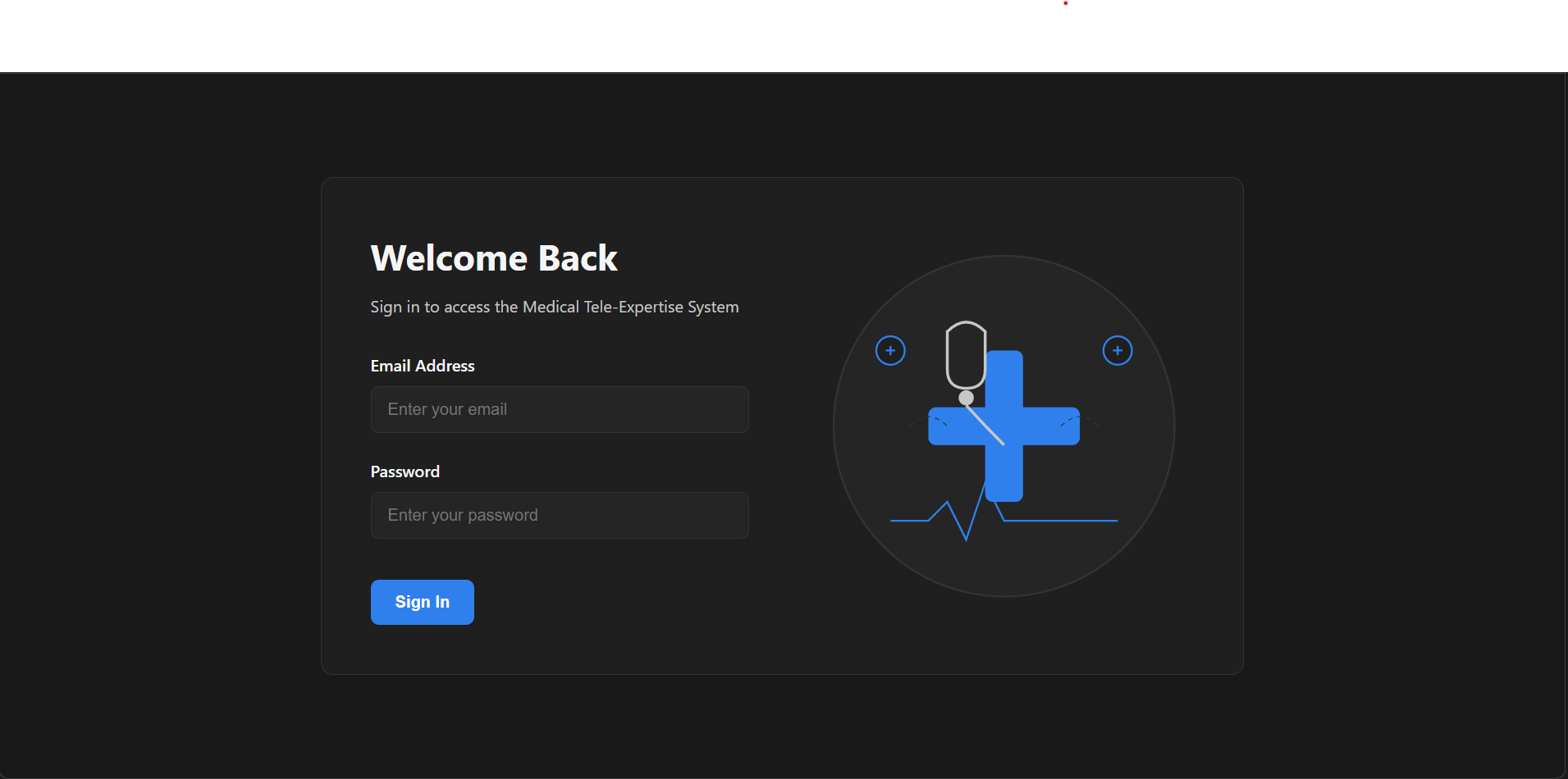This screenshot has width=1568, height=779.
Task: Select the stethoscope illustration
Action: coord(967,357)
